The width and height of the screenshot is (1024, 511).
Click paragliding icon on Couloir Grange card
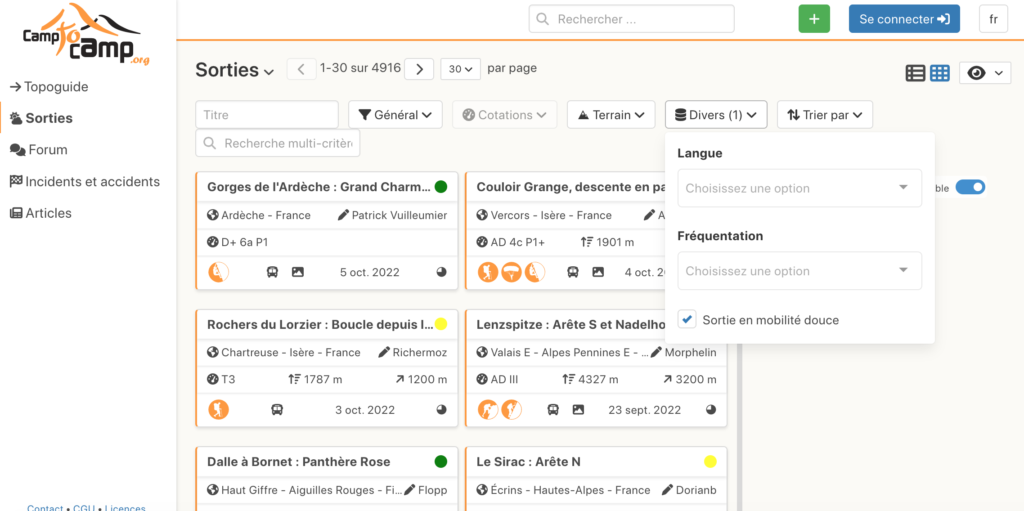pyautogui.click(x=511, y=272)
